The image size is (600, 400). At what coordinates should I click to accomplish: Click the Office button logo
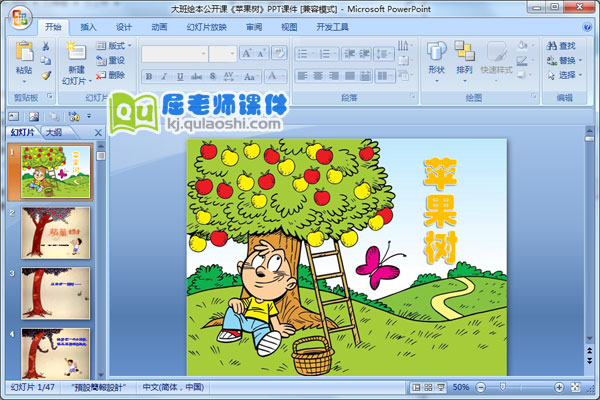(20, 18)
